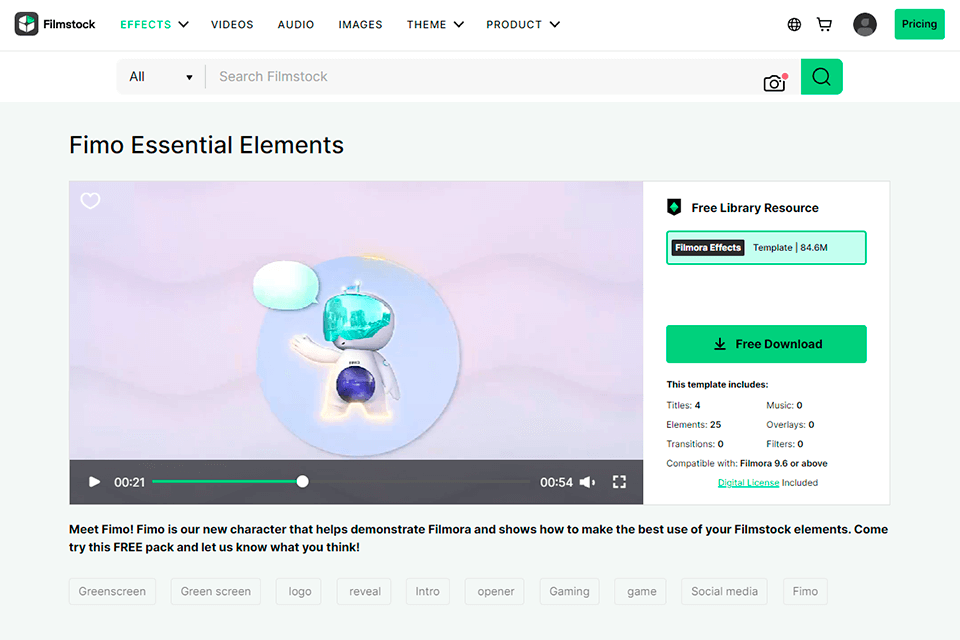Select the Fimo tag
960x640 pixels.
tap(805, 591)
